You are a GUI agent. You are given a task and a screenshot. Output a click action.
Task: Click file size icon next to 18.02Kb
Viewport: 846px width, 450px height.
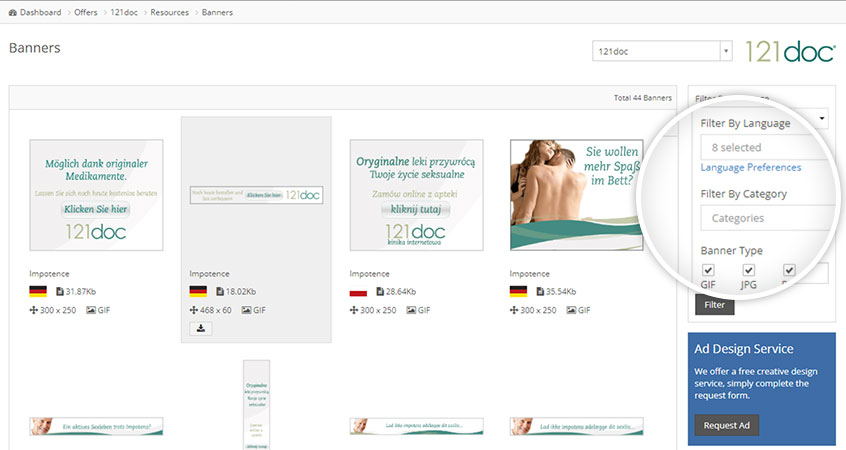coord(220,291)
